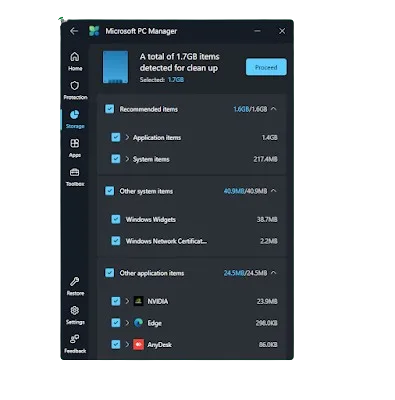The height and width of the screenshot is (400, 395).
Task: Click the Other system items heading
Action: (x=146, y=191)
